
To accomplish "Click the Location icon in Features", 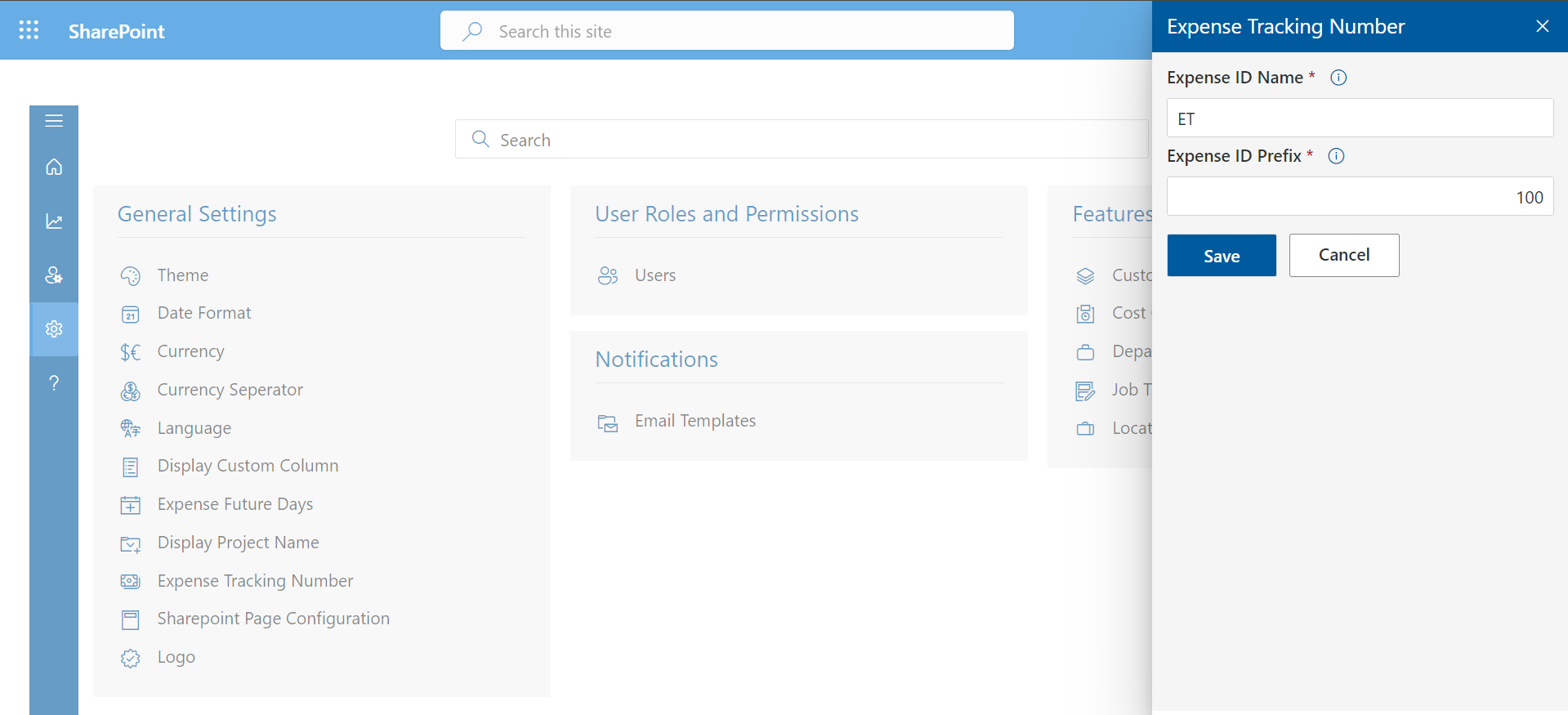I will point(1085,429).
